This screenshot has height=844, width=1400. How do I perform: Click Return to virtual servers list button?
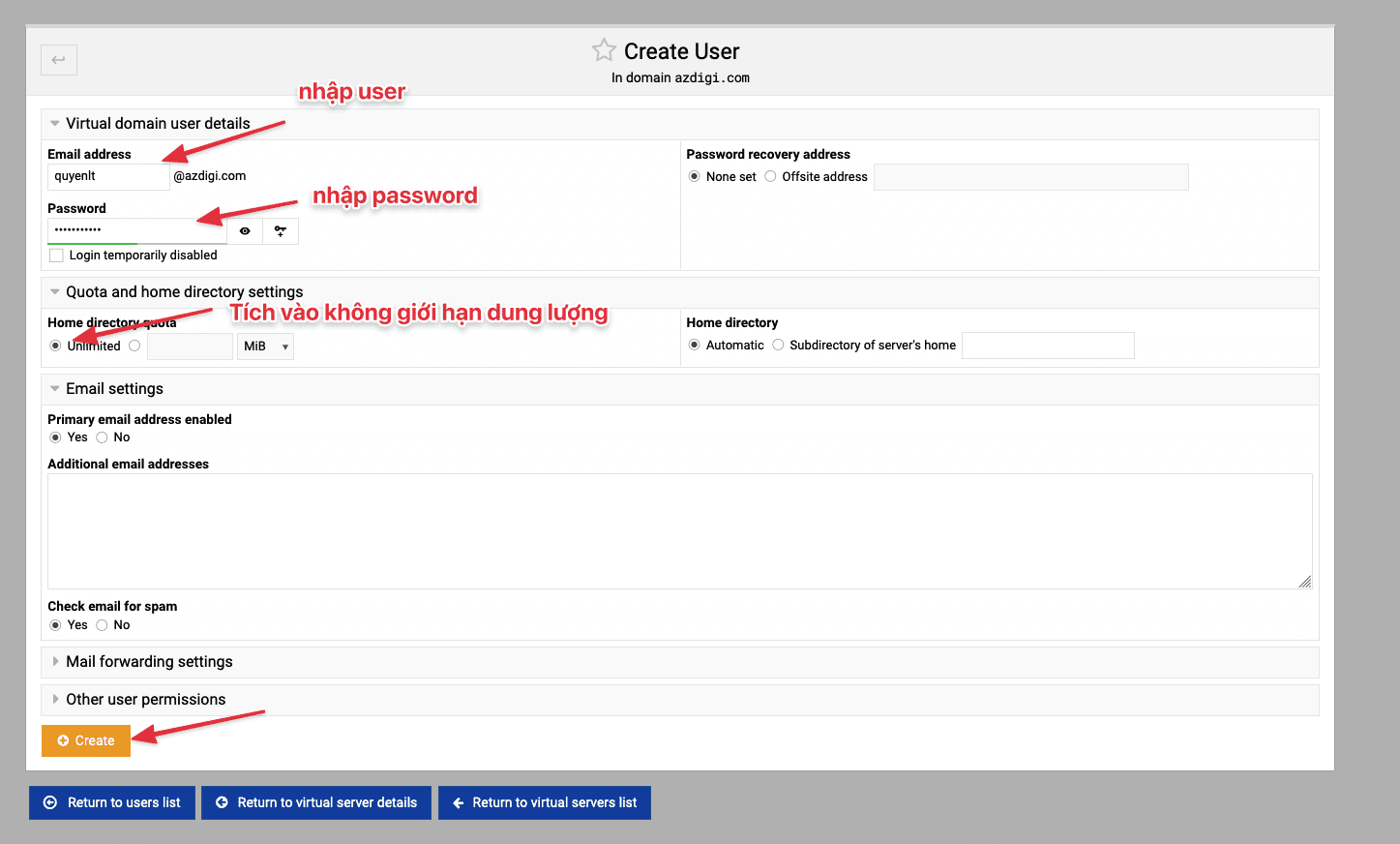point(545,802)
